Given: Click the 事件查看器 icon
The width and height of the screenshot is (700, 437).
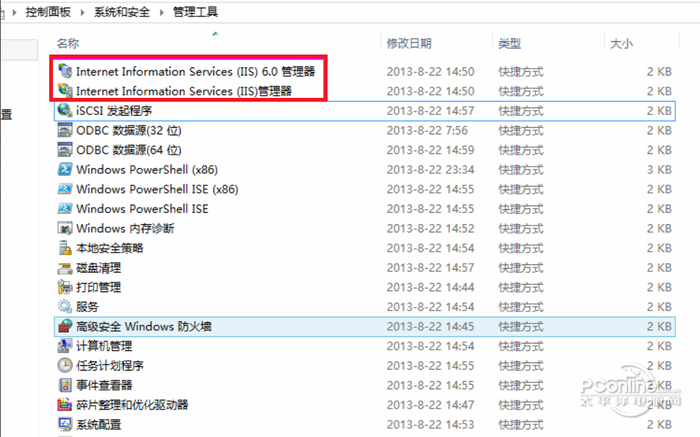Looking at the screenshot, I should click(65, 385).
